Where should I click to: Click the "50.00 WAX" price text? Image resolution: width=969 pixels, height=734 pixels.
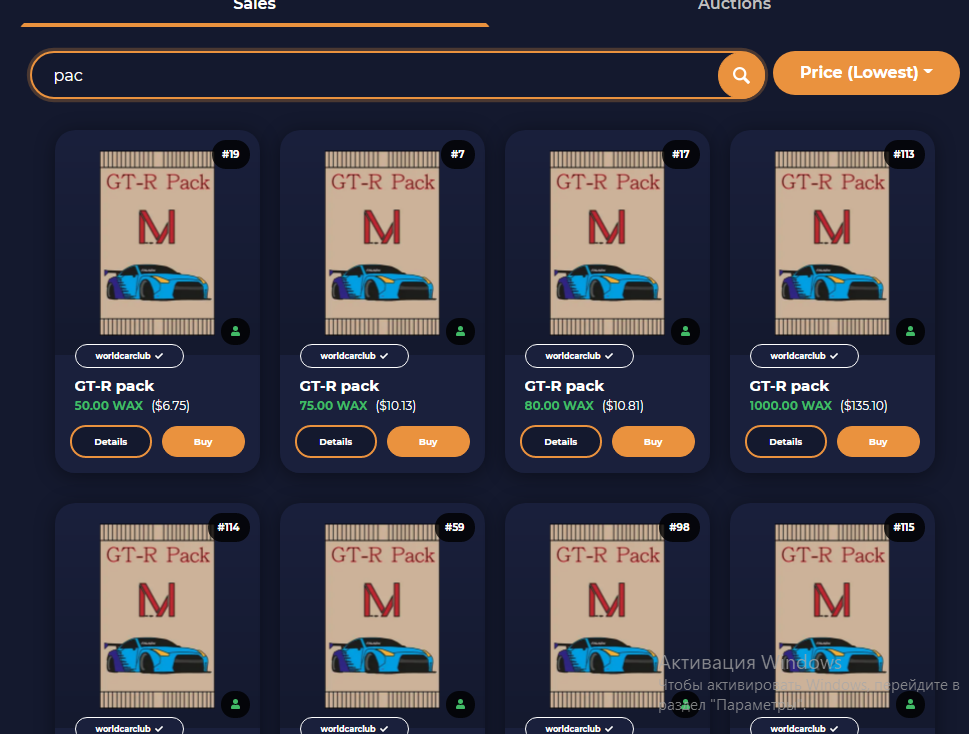click(x=109, y=406)
